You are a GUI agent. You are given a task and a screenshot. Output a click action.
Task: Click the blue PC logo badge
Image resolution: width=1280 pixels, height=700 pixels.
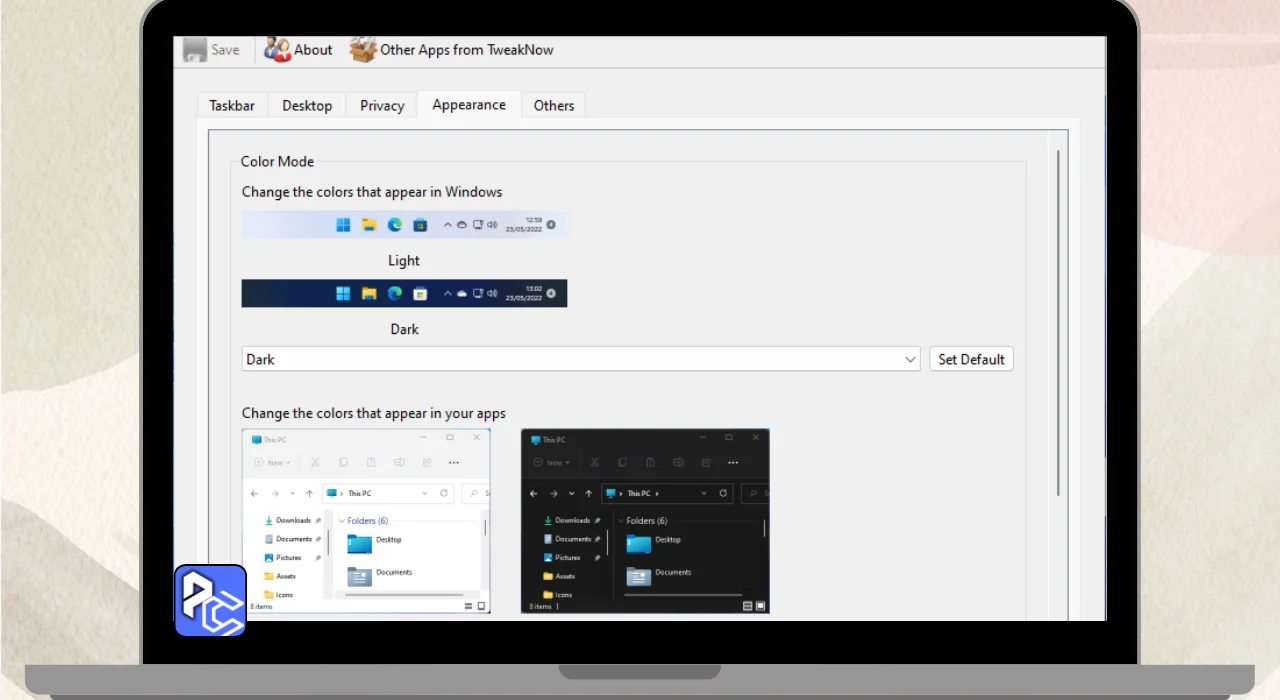pos(210,600)
